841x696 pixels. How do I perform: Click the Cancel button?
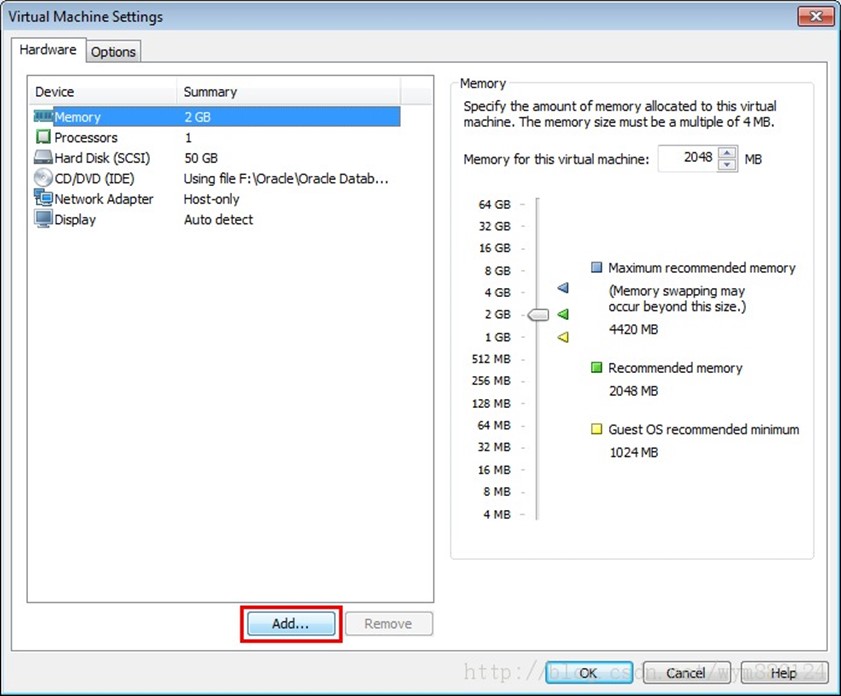(686, 673)
